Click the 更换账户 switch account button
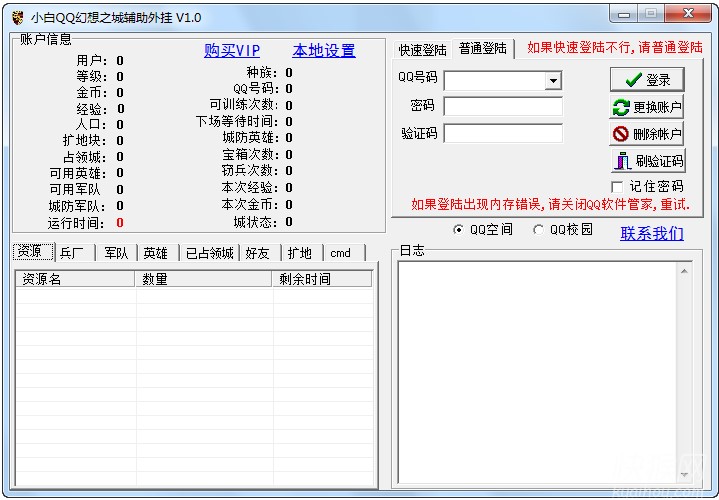Viewport: 719px width, 500px height. click(x=647, y=107)
